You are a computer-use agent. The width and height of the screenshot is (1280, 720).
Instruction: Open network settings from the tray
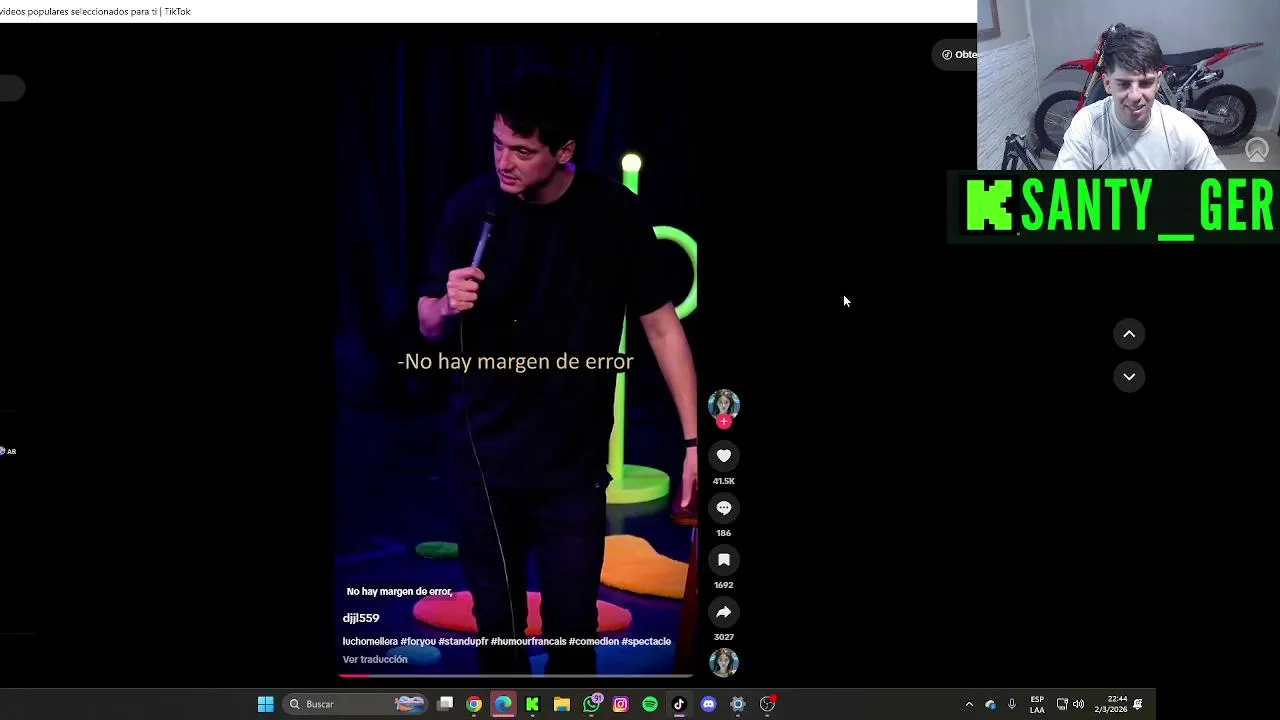(x=1062, y=704)
